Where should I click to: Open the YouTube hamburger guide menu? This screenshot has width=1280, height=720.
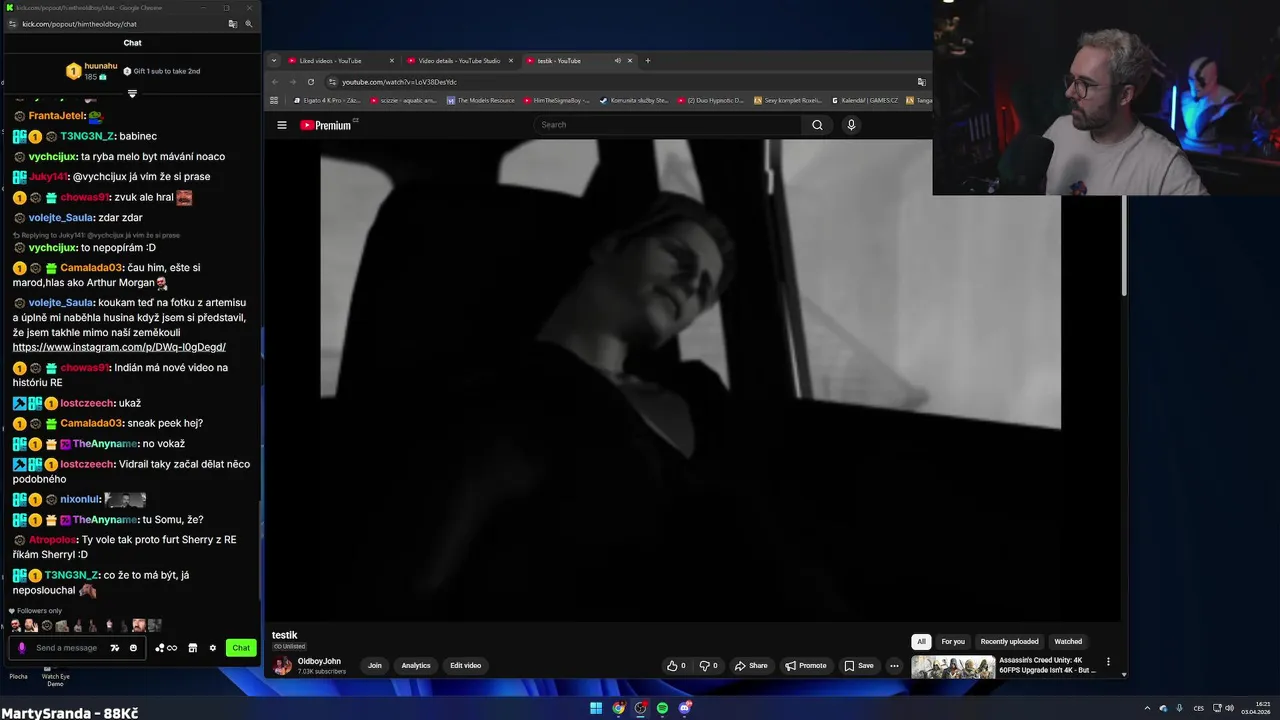(x=282, y=125)
